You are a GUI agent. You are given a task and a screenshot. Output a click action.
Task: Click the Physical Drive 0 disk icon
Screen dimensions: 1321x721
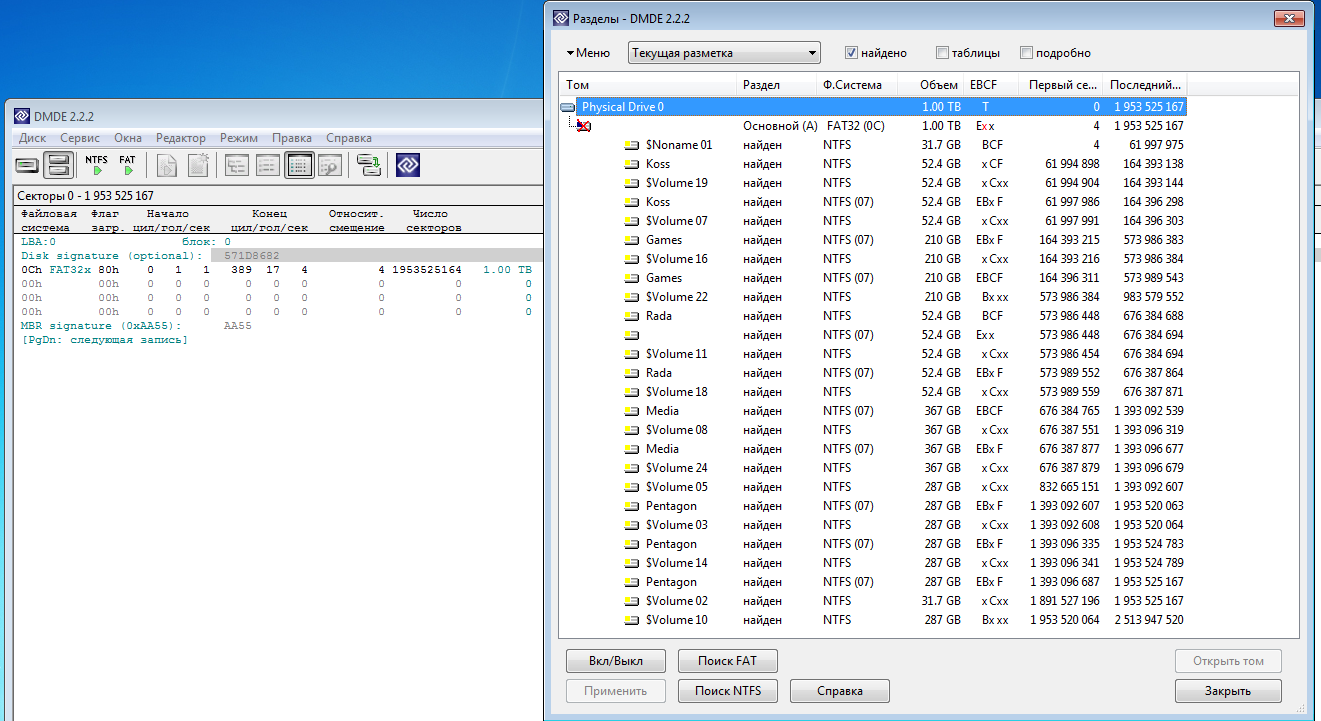tap(568, 107)
